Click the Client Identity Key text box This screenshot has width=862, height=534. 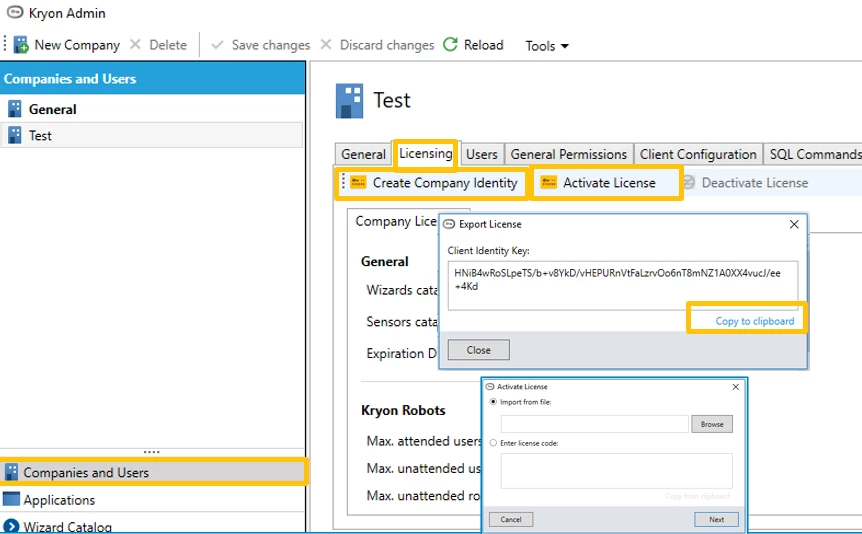point(622,285)
